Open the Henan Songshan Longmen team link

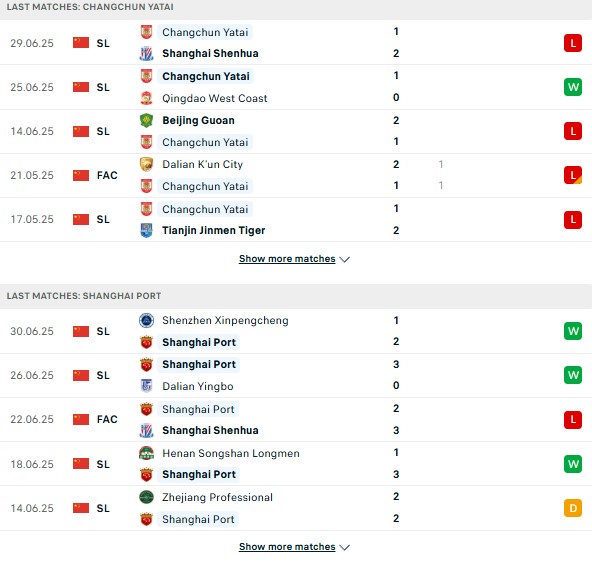[231, 453]
